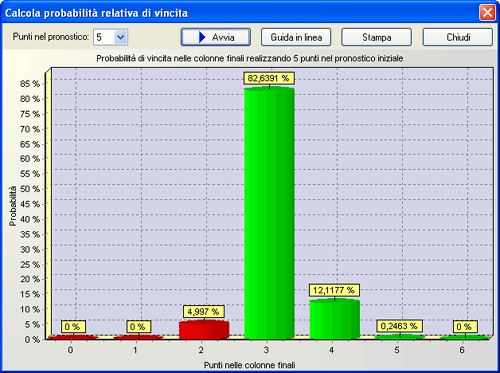Click the 10 % axis tick label
Viewport: 500px width, 373px height.
coord(30,310)
